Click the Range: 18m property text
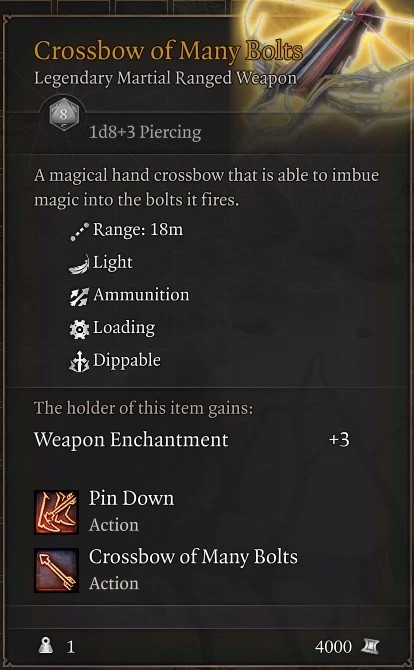This screenshot has height=670, width=414. click(138, 230)
